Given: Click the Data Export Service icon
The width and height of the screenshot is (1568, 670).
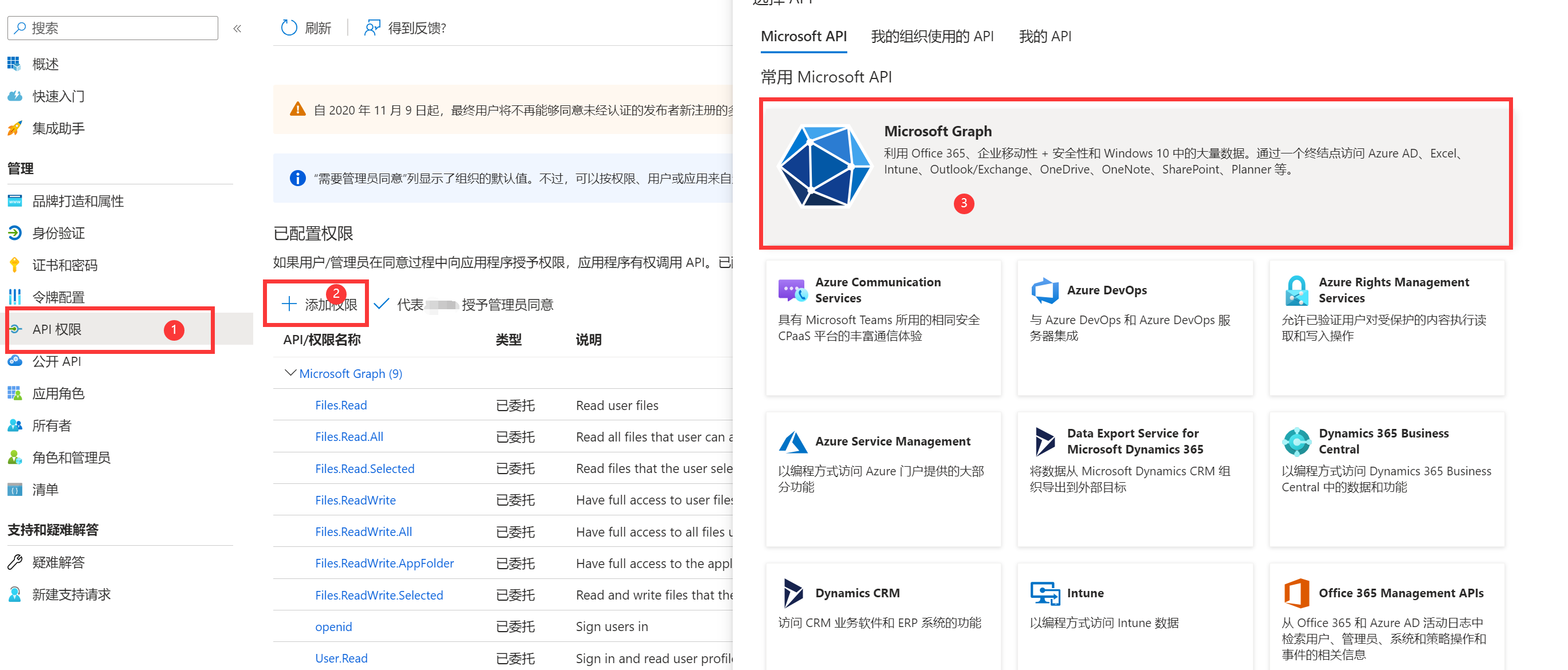Looking at the screenshot, I should coord(1044,442).
